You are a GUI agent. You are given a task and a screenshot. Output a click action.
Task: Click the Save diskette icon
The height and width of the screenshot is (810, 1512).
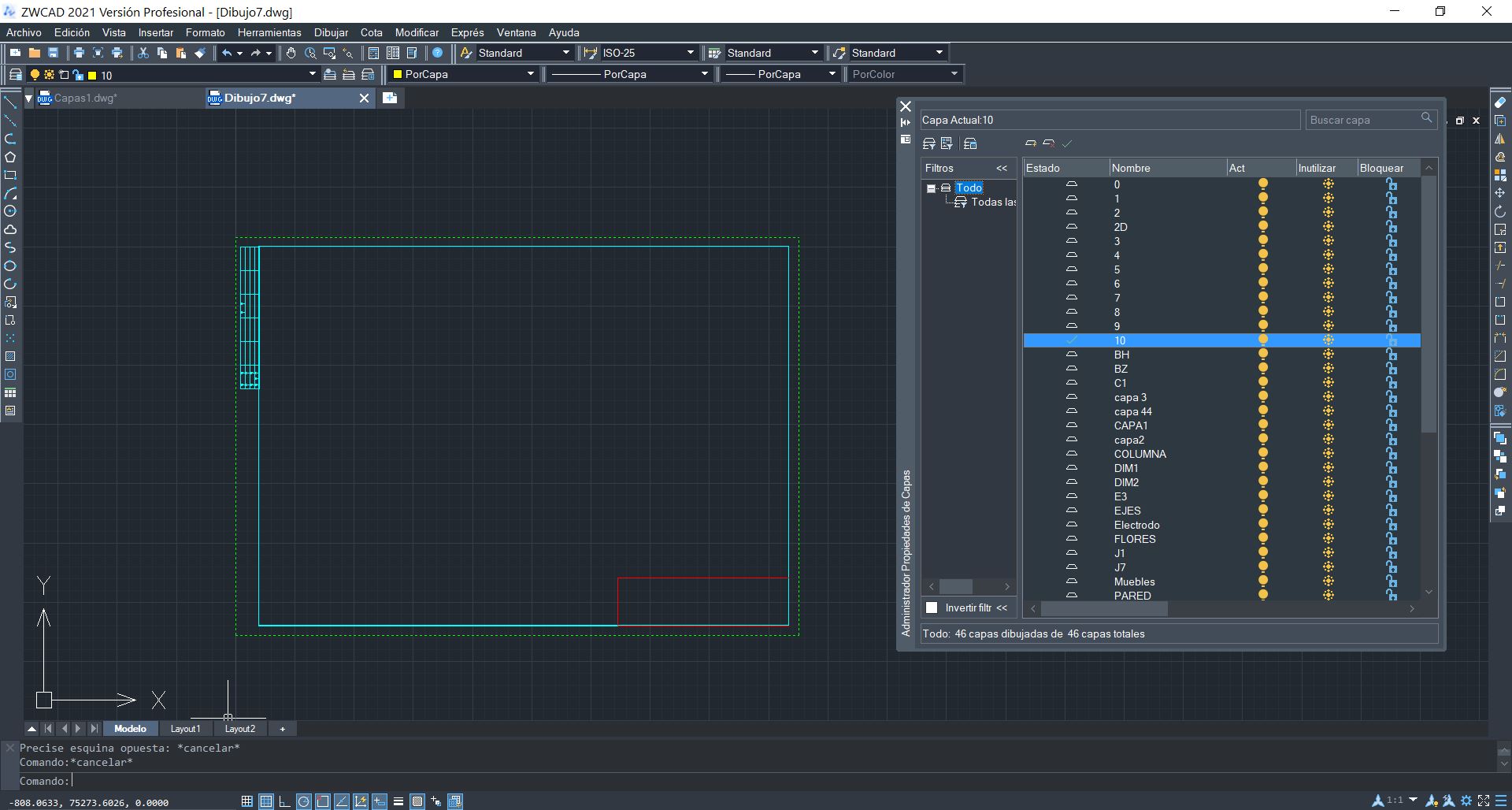(x=54, y=53)
